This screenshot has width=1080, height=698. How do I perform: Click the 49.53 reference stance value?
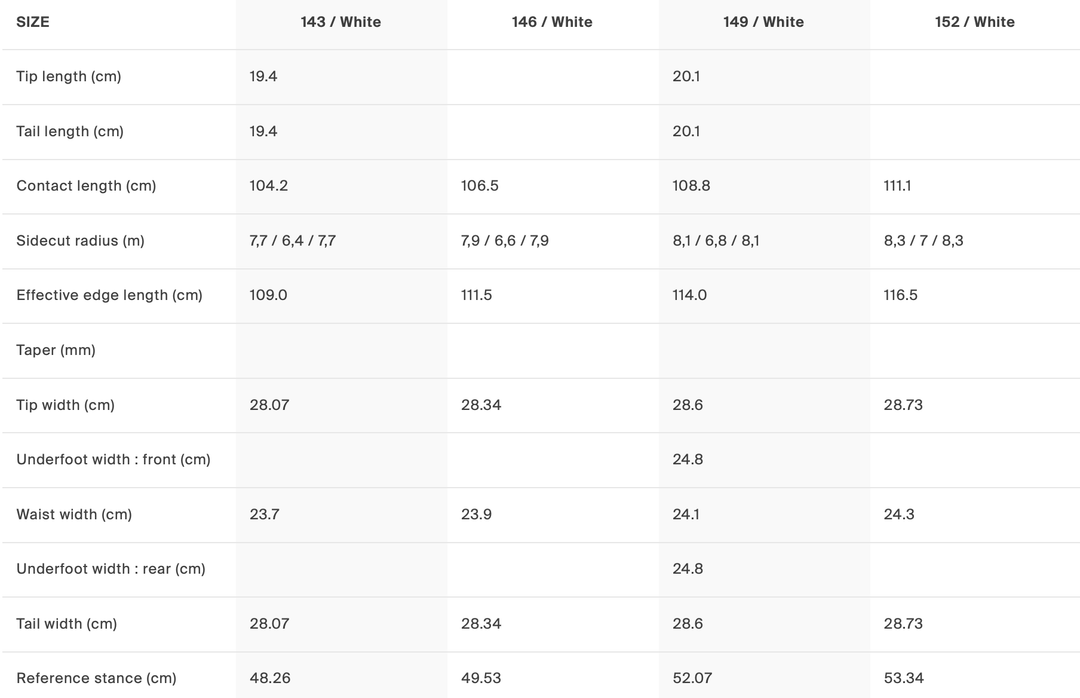point(481,678)
